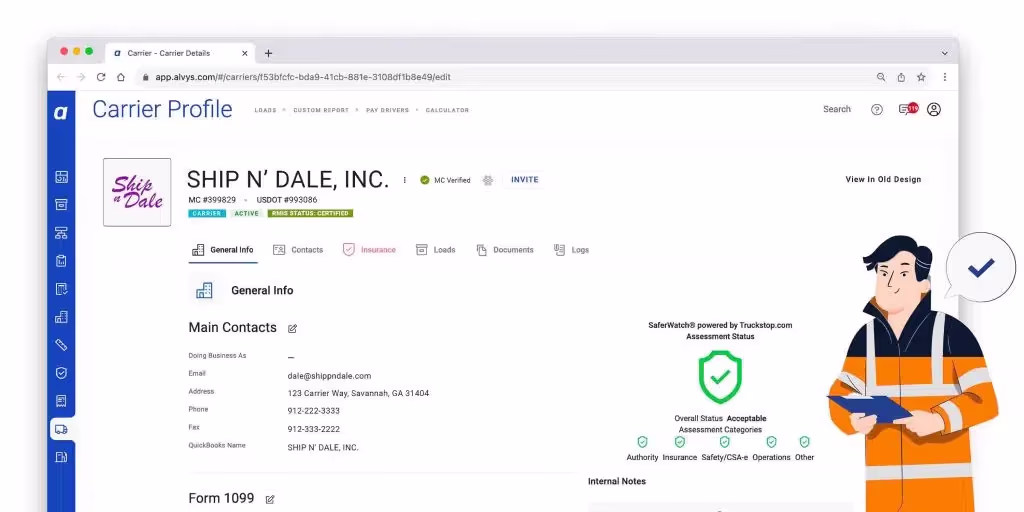Viewport: 1024px width, 512px height.
Task: Switch to the Contacts tab
Action: 298,250
